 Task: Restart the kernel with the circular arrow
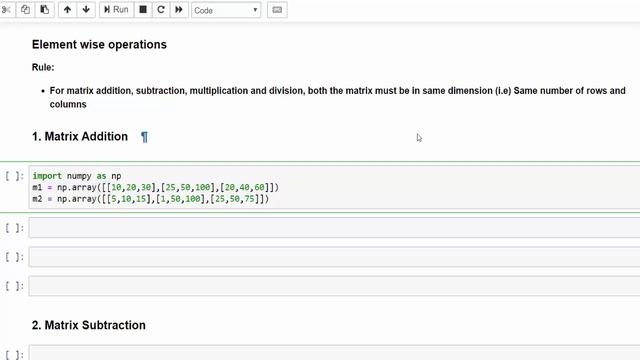(161, 9)
